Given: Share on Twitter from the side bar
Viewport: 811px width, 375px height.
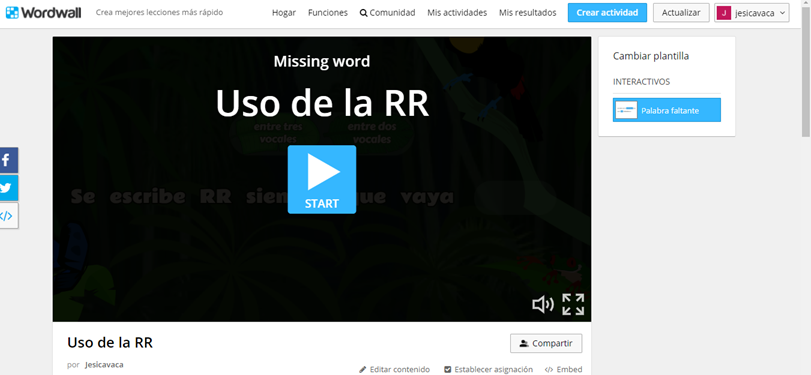Looking at the screenshot, I should click(x=8, y=188).
